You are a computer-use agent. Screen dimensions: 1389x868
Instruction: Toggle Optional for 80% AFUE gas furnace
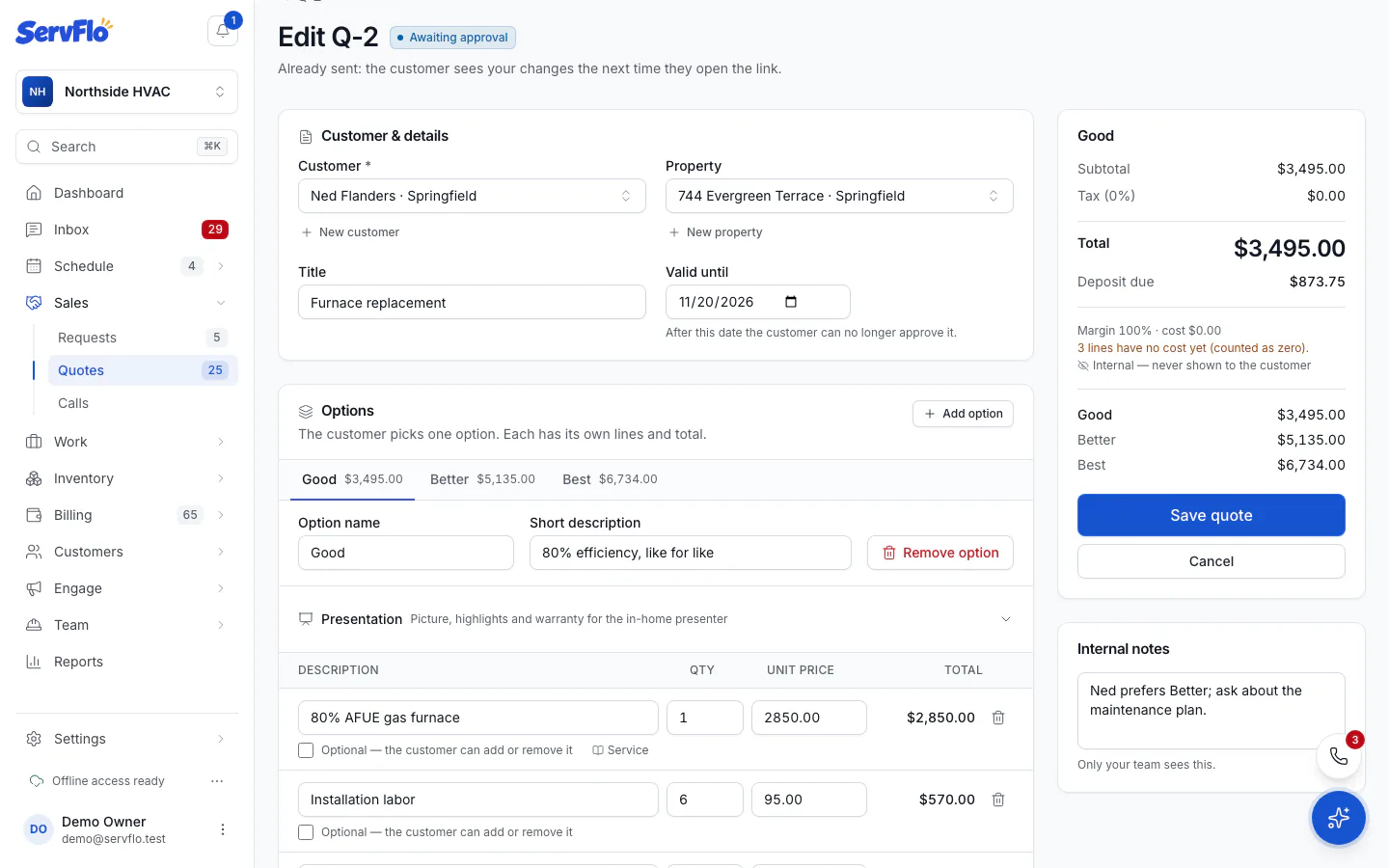(306, 750)
